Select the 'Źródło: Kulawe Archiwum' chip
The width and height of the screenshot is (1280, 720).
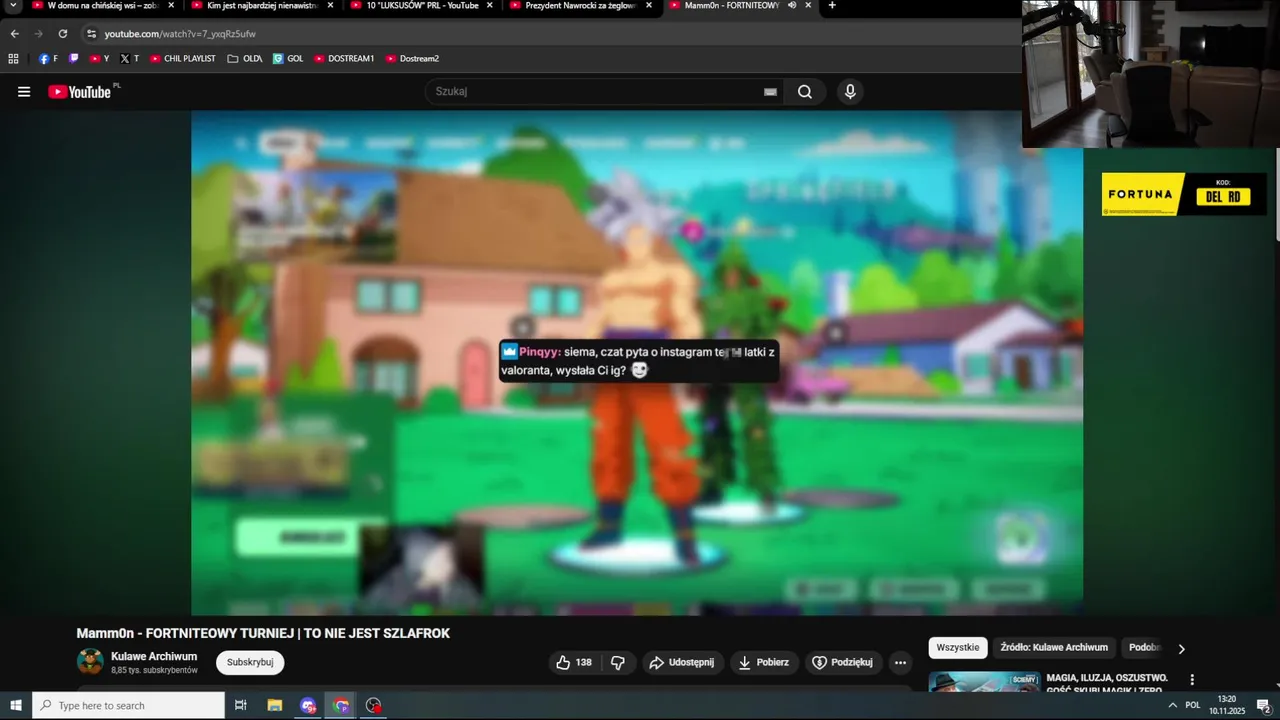click(x=1054, y=648)
